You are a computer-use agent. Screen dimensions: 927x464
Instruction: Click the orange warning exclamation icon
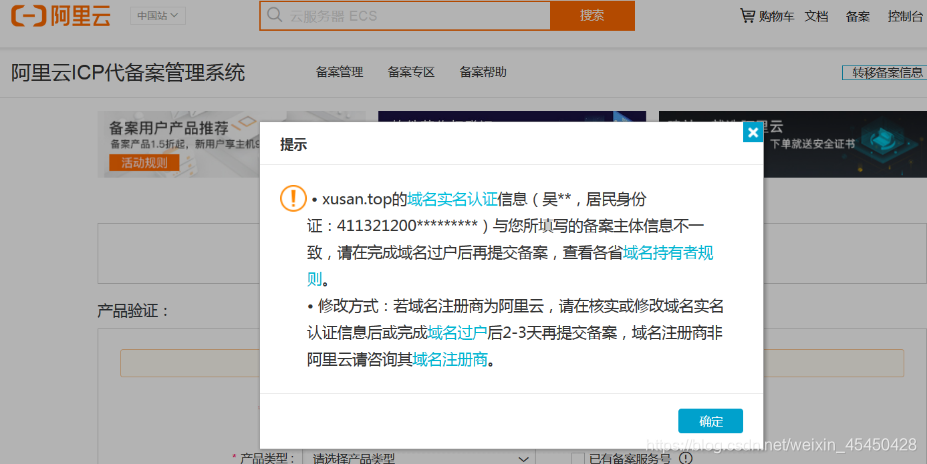(293, 199)
